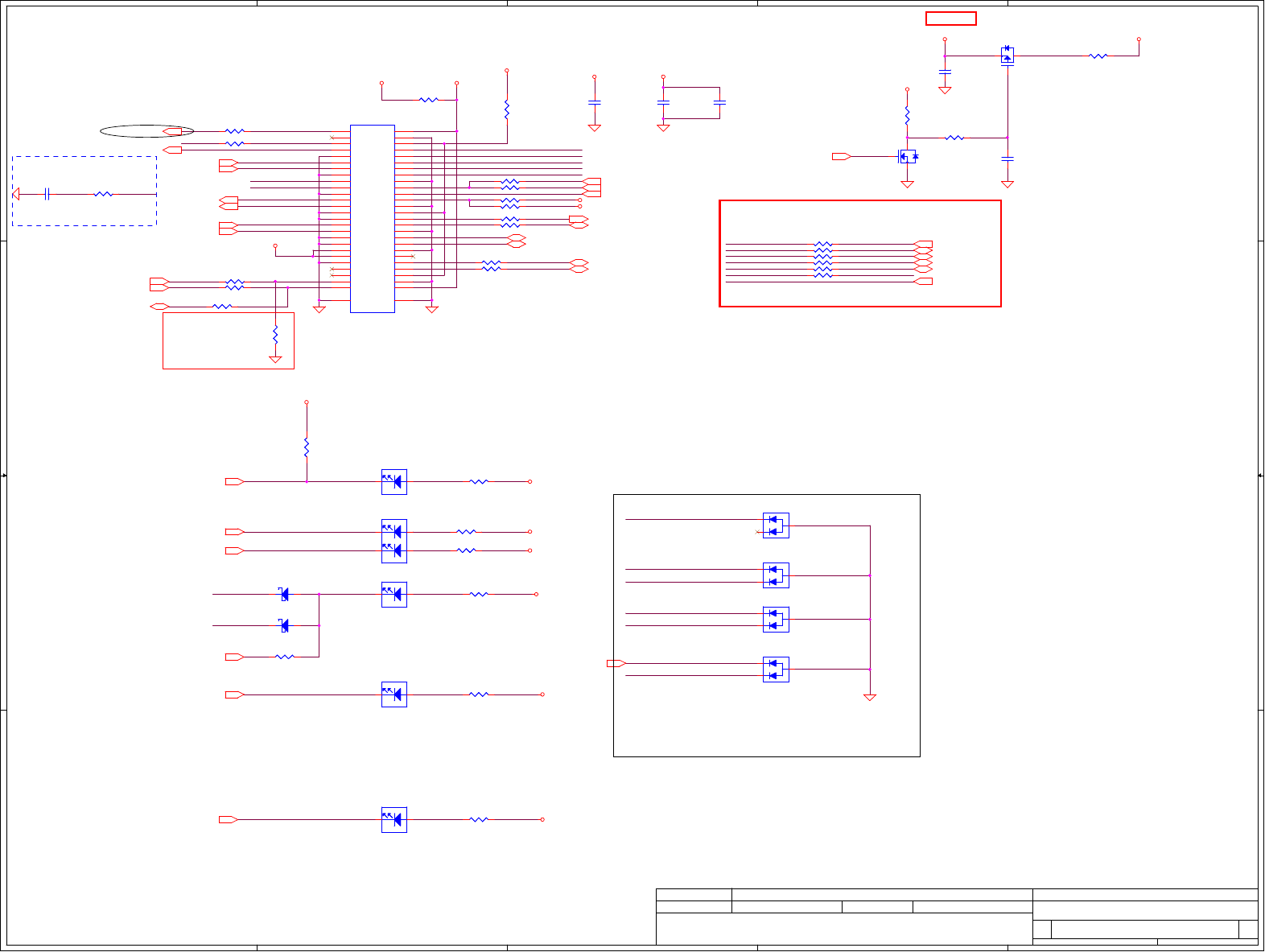
Task: Select the ground symbol inside the small red box
Action: point(275,360)
